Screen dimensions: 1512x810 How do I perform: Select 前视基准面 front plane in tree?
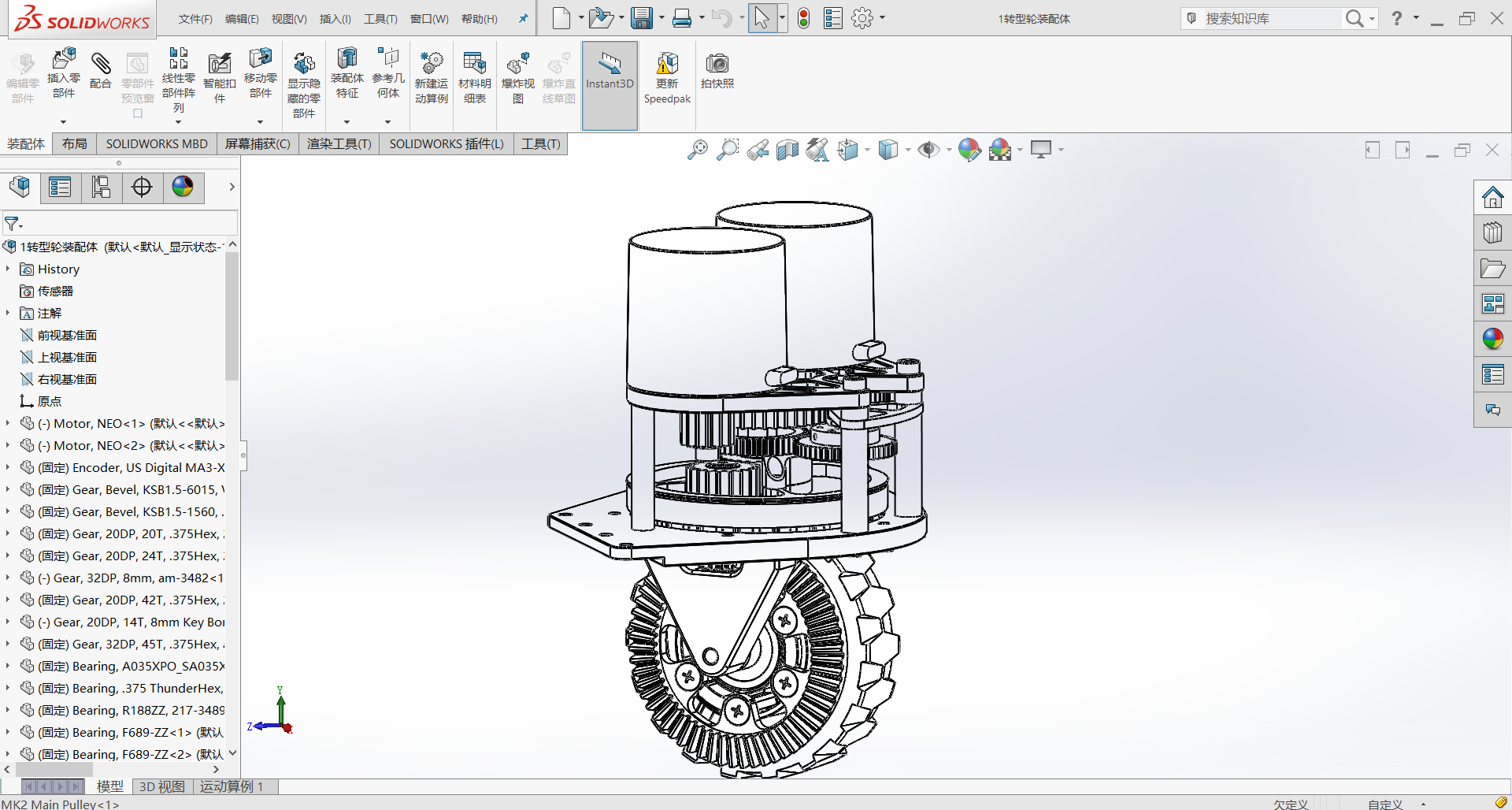[68, 335]
